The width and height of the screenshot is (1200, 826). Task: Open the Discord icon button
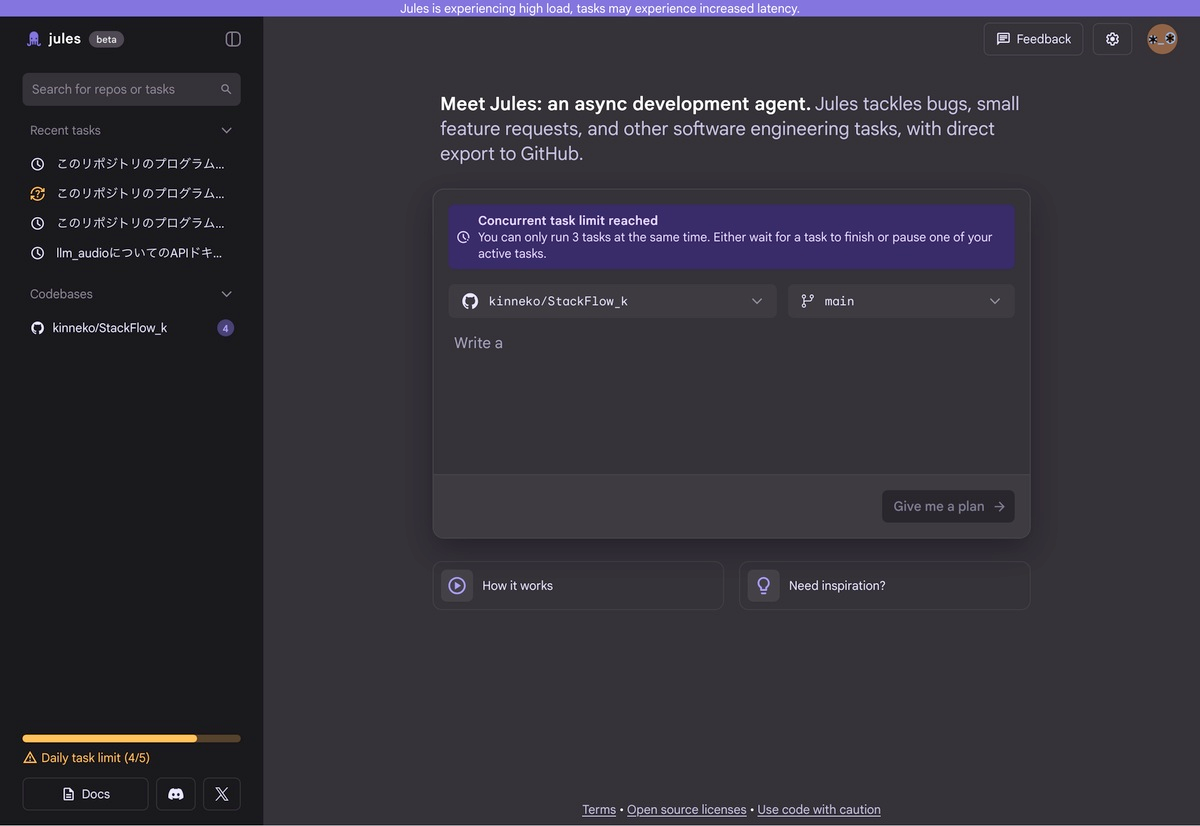pos(176,794)
